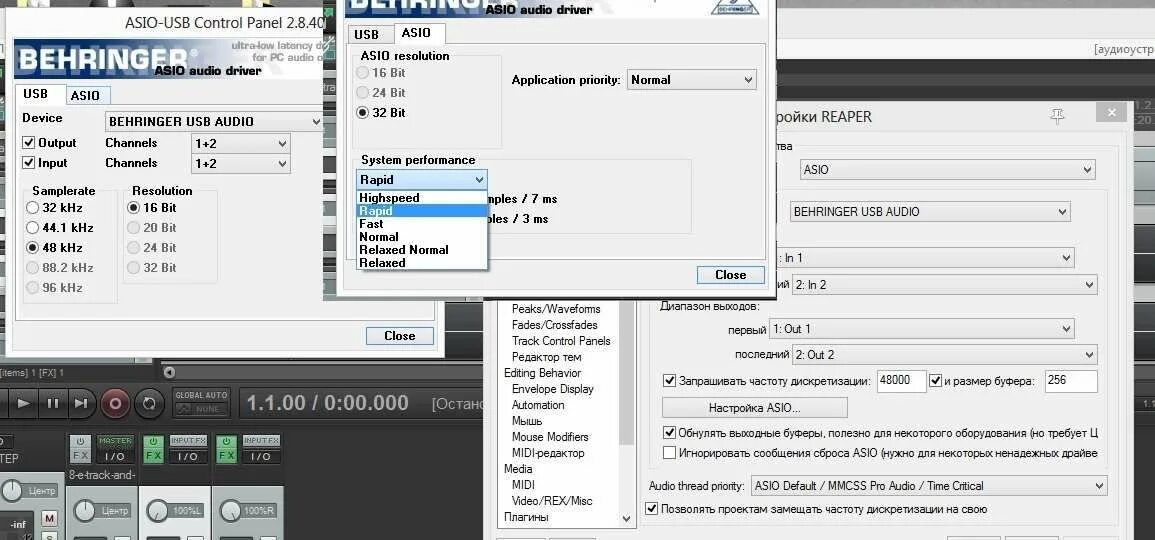Screen dimensions: 1155x540
Task: Arm recording with the red Record button
Action: pos(115,403)
